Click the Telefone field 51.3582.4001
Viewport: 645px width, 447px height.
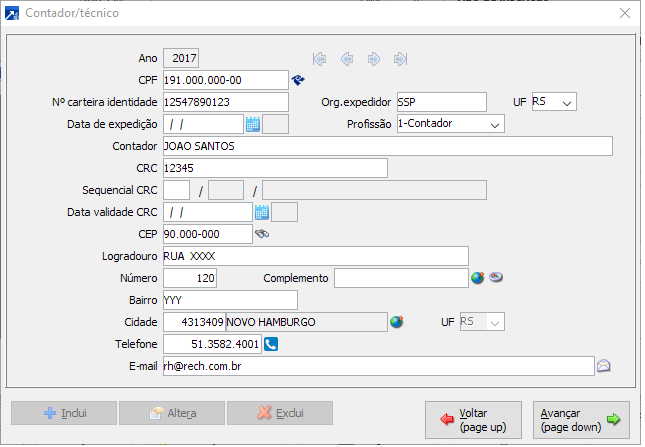click(x=212, y=344)
